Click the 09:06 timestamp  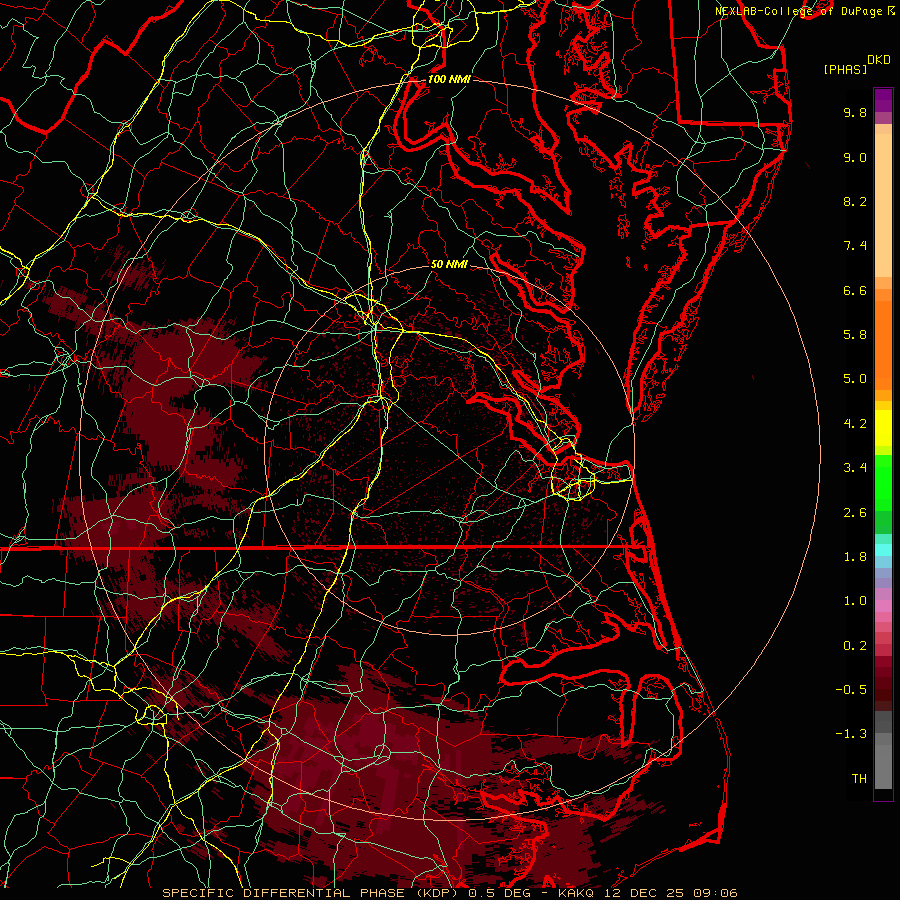tap(715, 893)
